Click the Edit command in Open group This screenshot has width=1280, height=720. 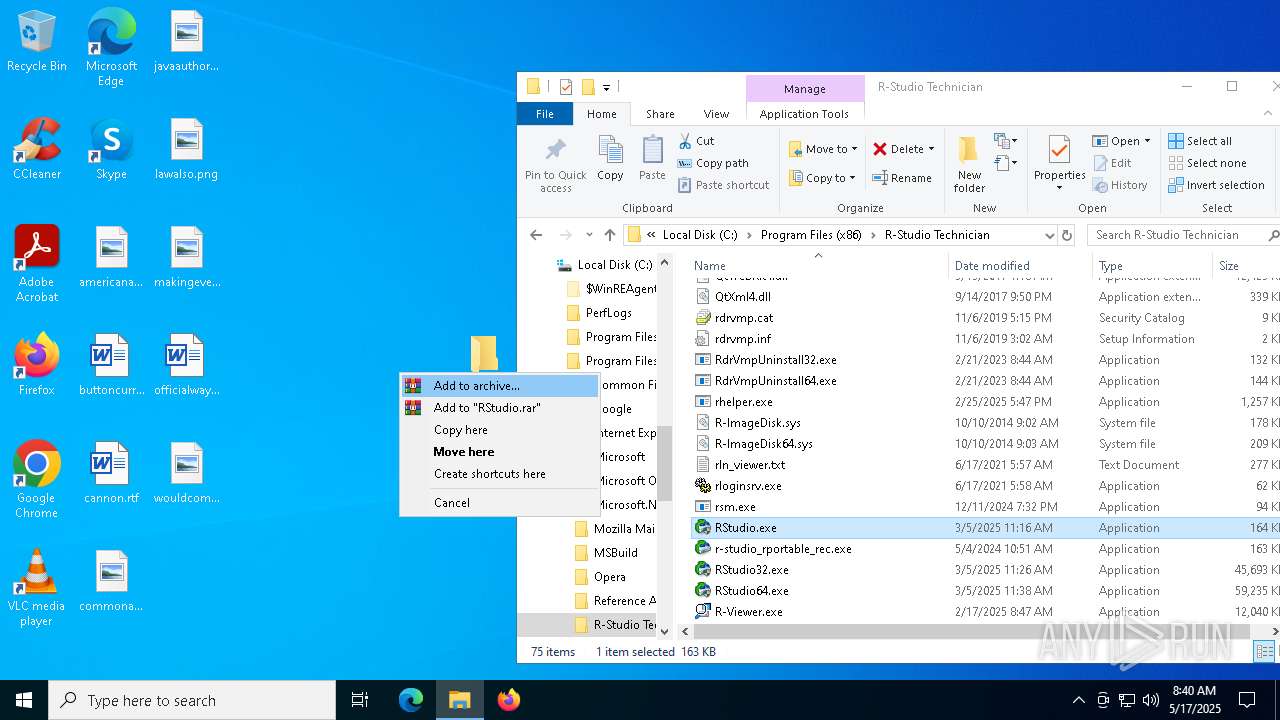1112,163
